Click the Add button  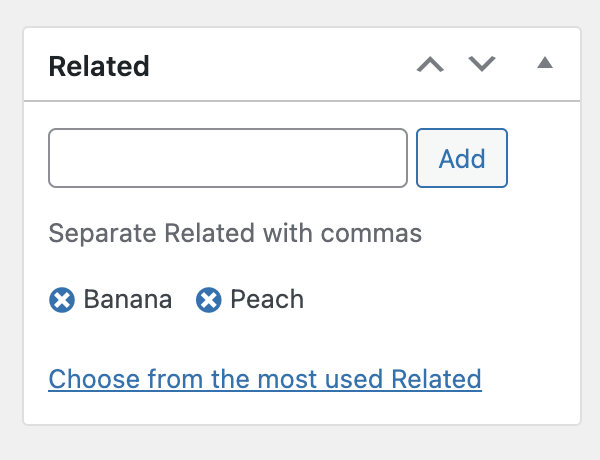pos(462,158)
